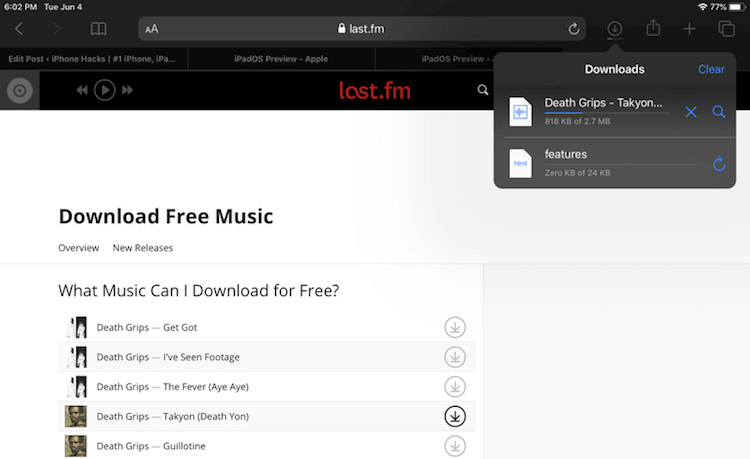Open the Guillotine track link
Image resolution: width=750 pixels, height=459 pixels.
[x=184, y=446]
